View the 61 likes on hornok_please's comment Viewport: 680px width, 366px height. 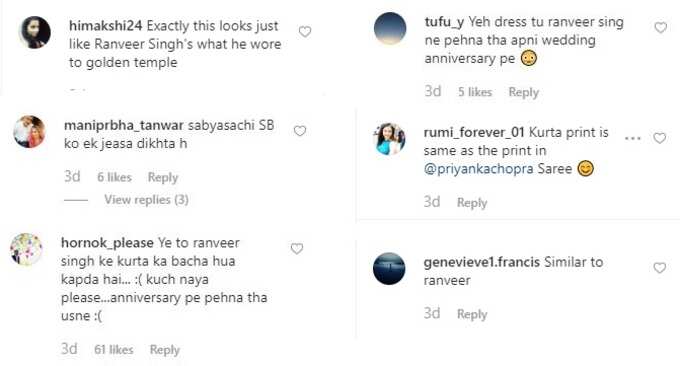[x=114, y=350]
